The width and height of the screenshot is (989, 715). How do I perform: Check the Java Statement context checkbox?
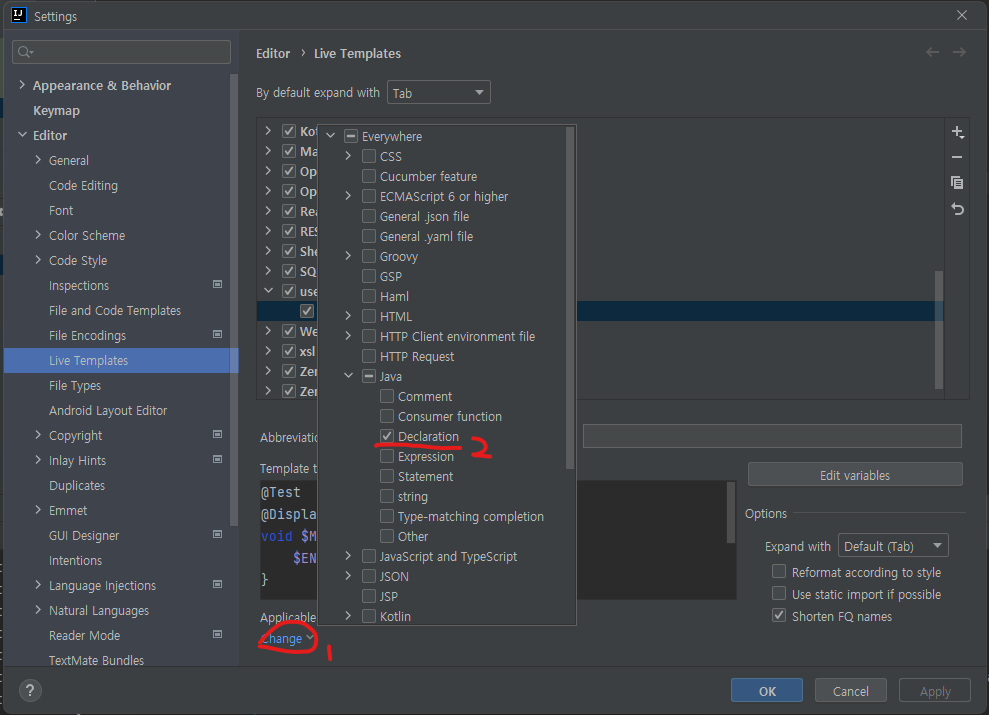coord(387,477)
